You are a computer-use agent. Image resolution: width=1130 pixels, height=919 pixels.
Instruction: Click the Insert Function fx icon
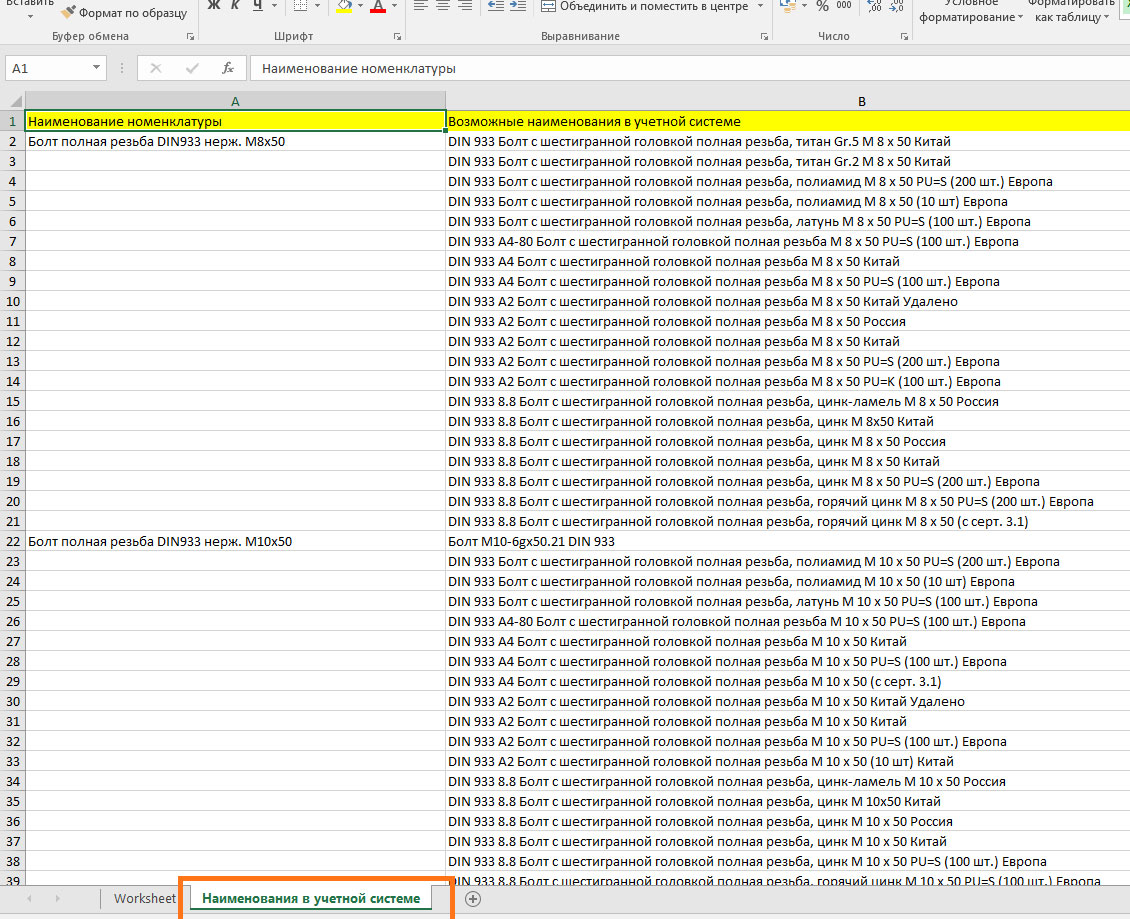pyautogui.click(x=228, y=68)
